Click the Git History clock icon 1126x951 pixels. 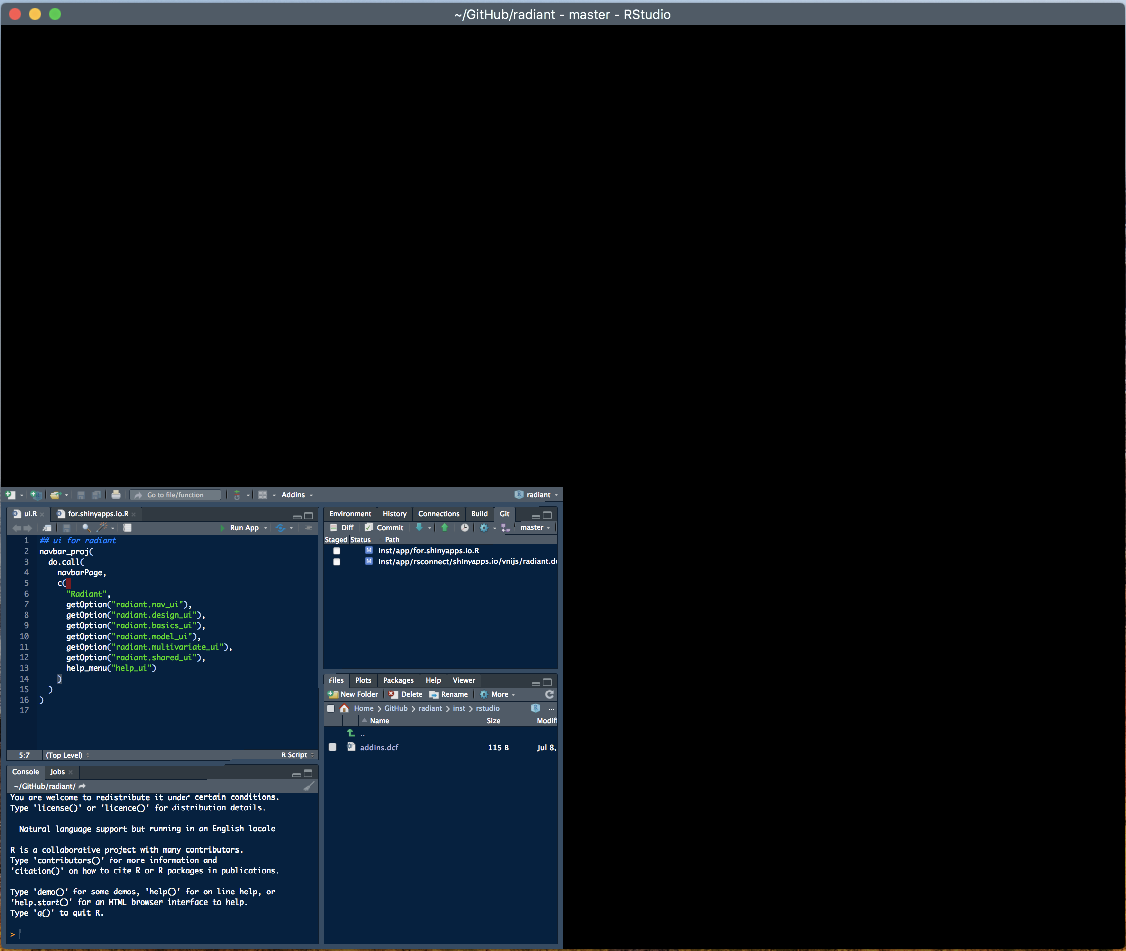point(465,527)
